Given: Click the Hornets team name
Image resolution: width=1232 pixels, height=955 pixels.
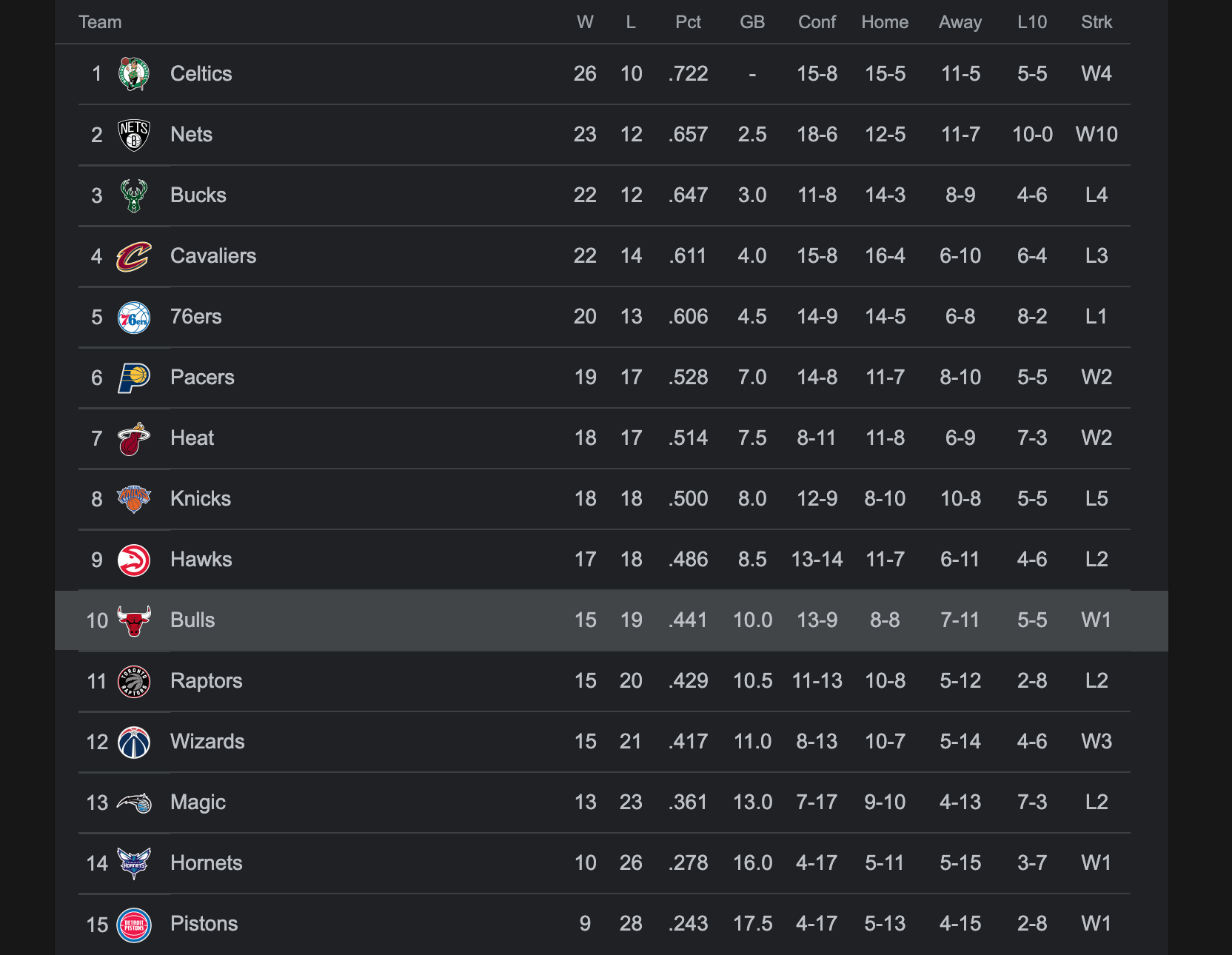Looking at the screenshot, I should click(x=206, y=863).
